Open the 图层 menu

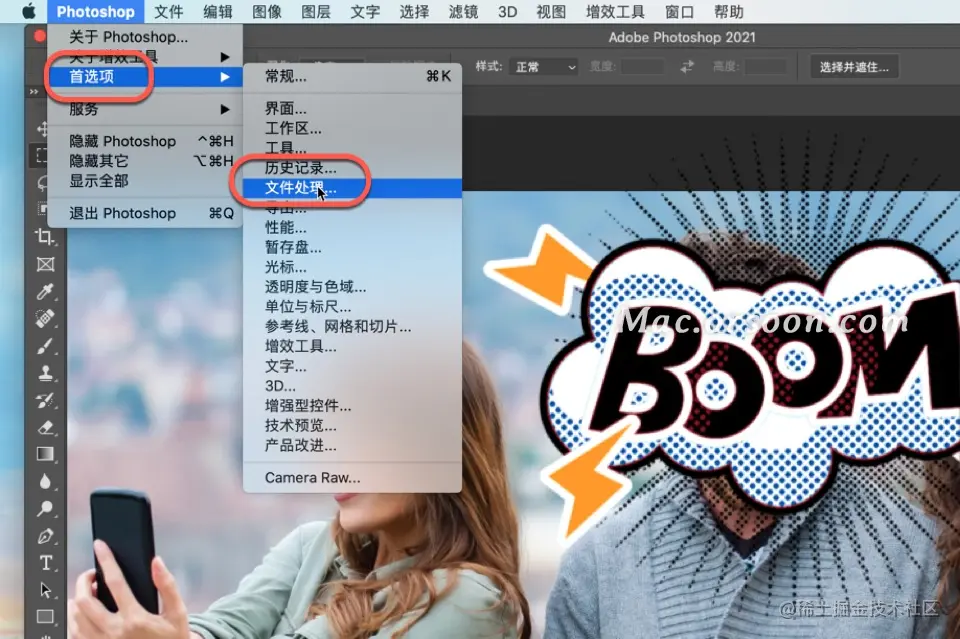[x=316, y=12]
